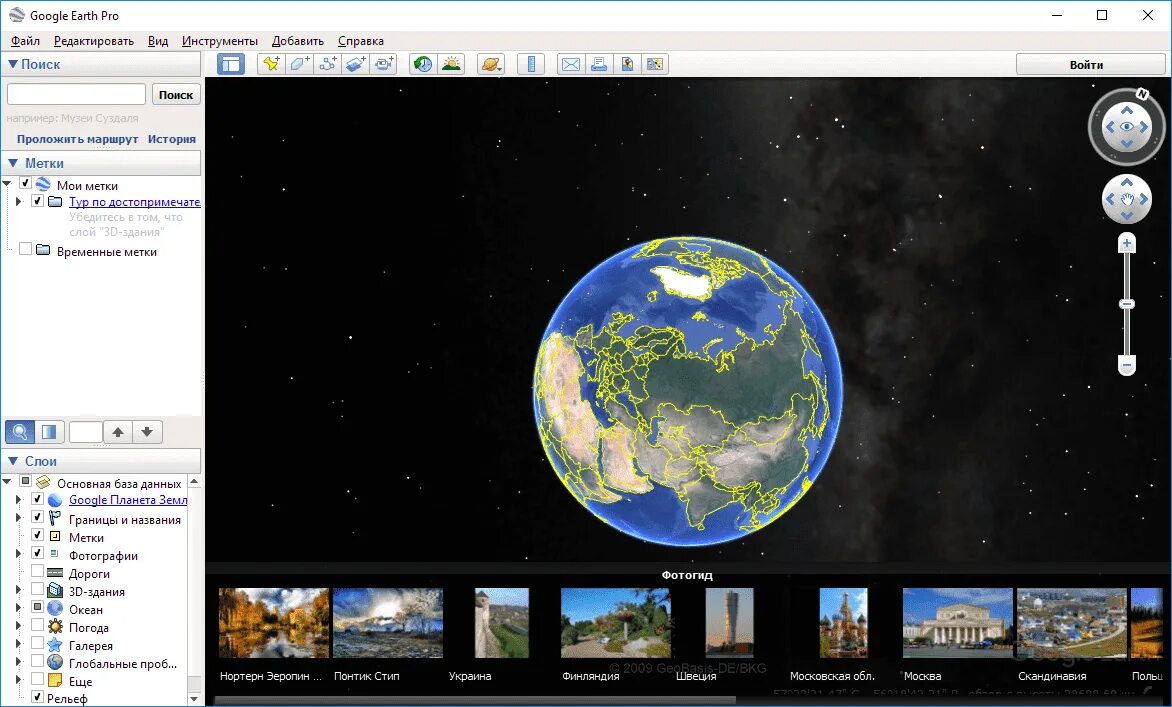Enable the Дороги layer checkbox
1172x707 pixels.
click(36, 572)
